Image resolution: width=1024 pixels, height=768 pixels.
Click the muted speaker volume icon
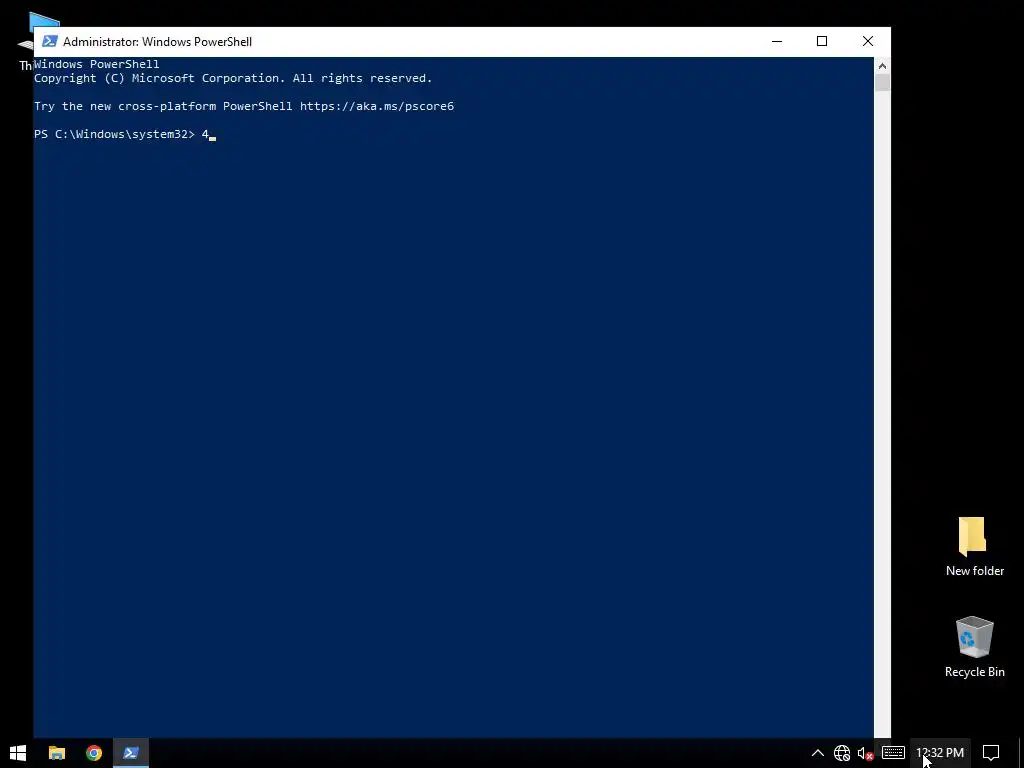[x=865, y=753]
